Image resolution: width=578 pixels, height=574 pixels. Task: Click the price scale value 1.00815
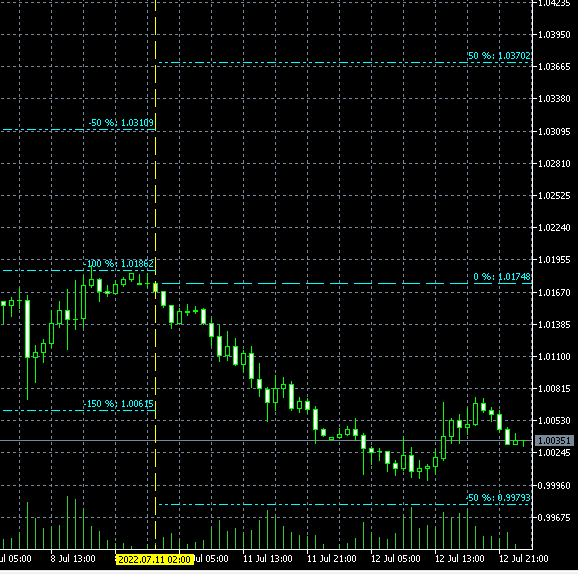[x=554, y=389]
